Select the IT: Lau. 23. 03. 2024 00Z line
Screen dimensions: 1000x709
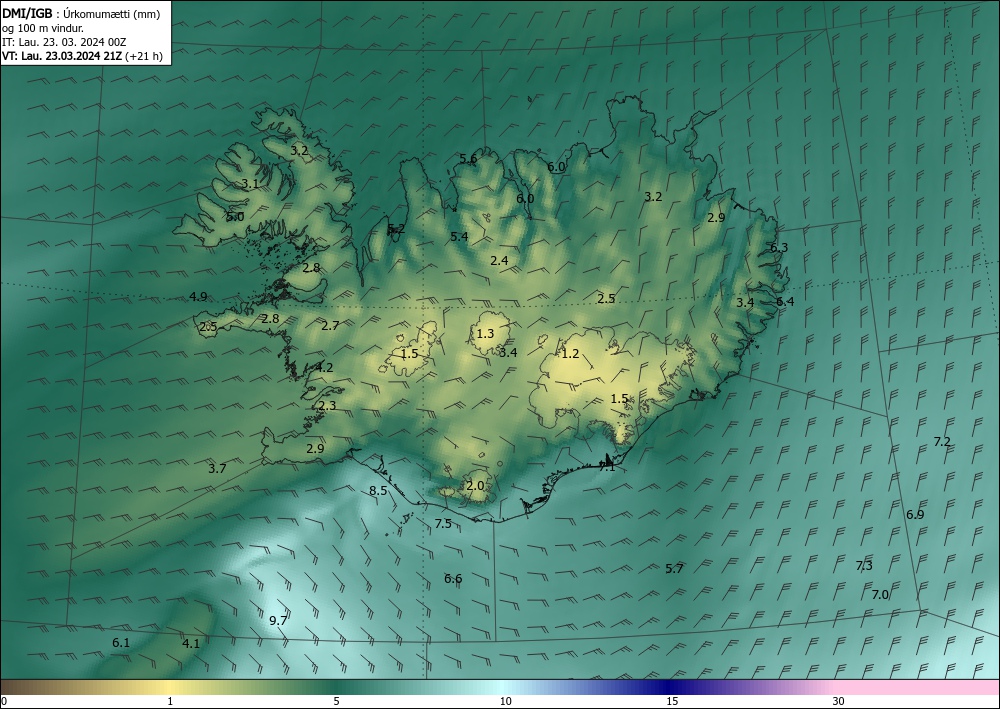(64, 42)
